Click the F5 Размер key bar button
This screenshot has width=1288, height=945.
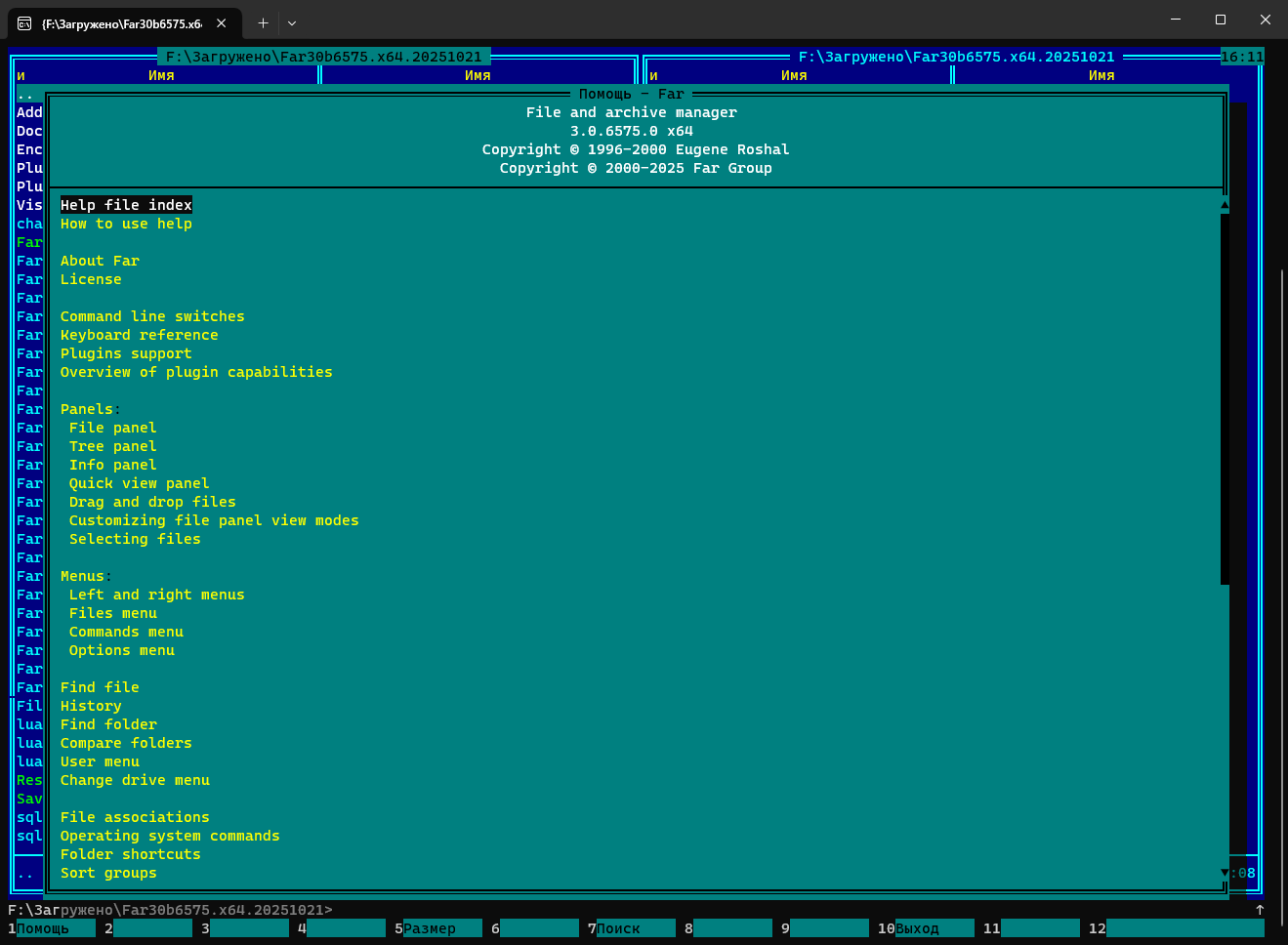(438, 928)
